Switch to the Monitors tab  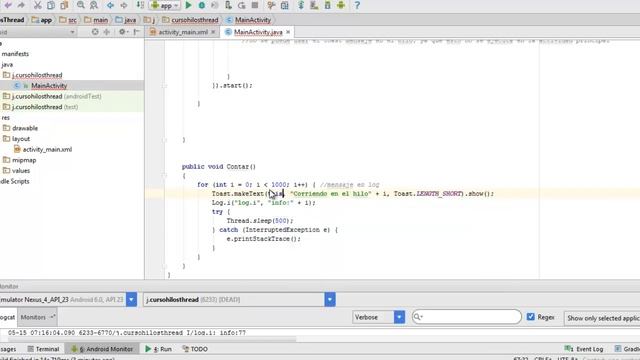pyautogui.click(x=37, y=317)
